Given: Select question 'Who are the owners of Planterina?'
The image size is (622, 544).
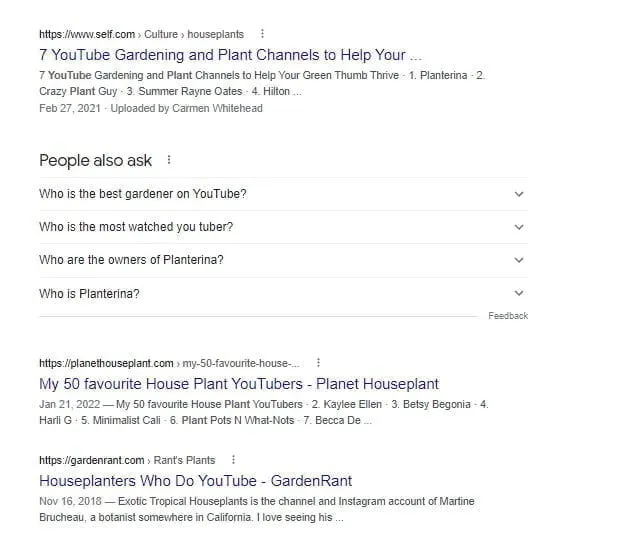Looking at the screenshot, I should click(131, 260).
